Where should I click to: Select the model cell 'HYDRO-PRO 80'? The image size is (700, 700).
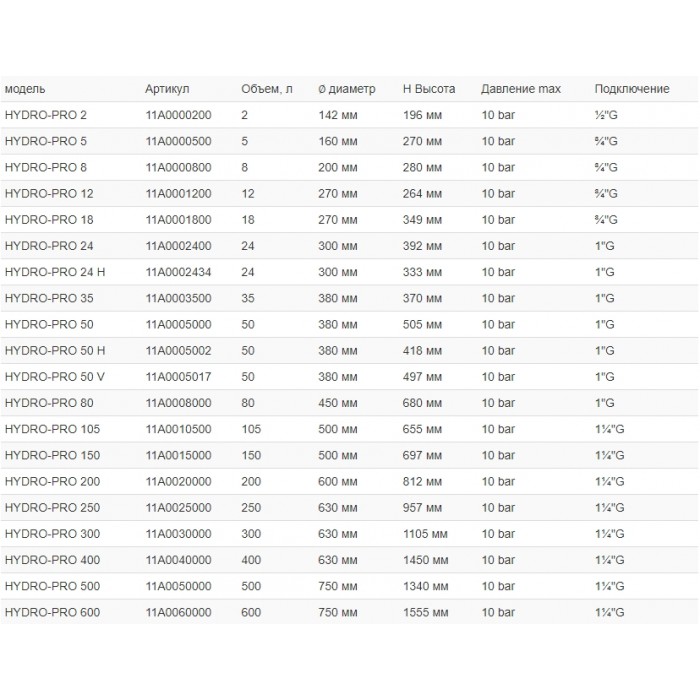point(49,403)
